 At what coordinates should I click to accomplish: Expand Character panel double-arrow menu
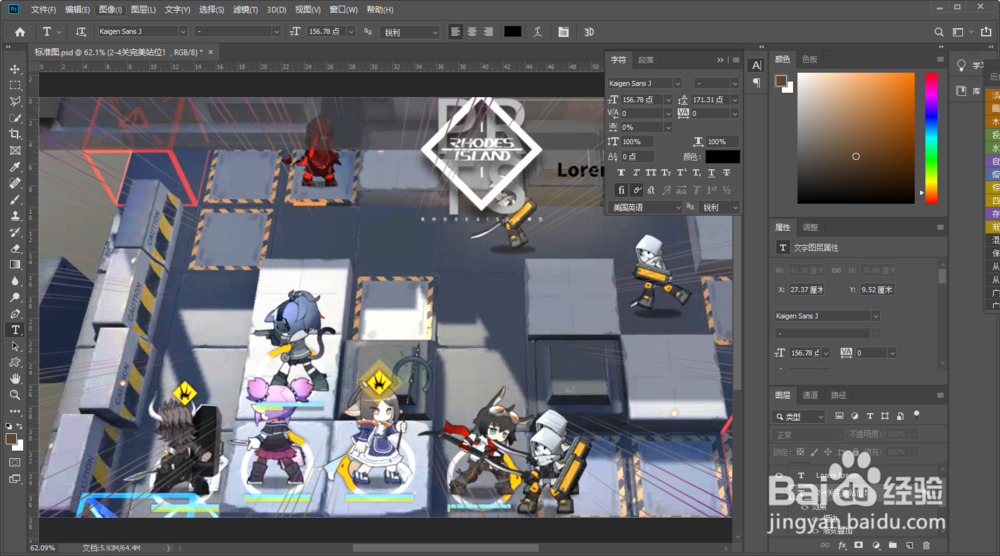(x=720, y=60)
